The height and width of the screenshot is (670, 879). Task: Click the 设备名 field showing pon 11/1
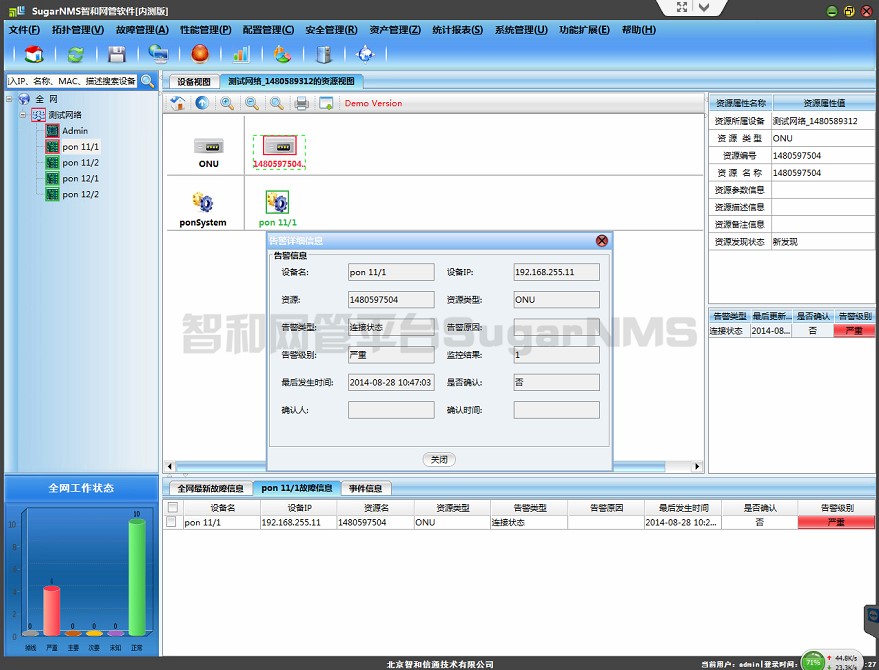tap(391, 272)
